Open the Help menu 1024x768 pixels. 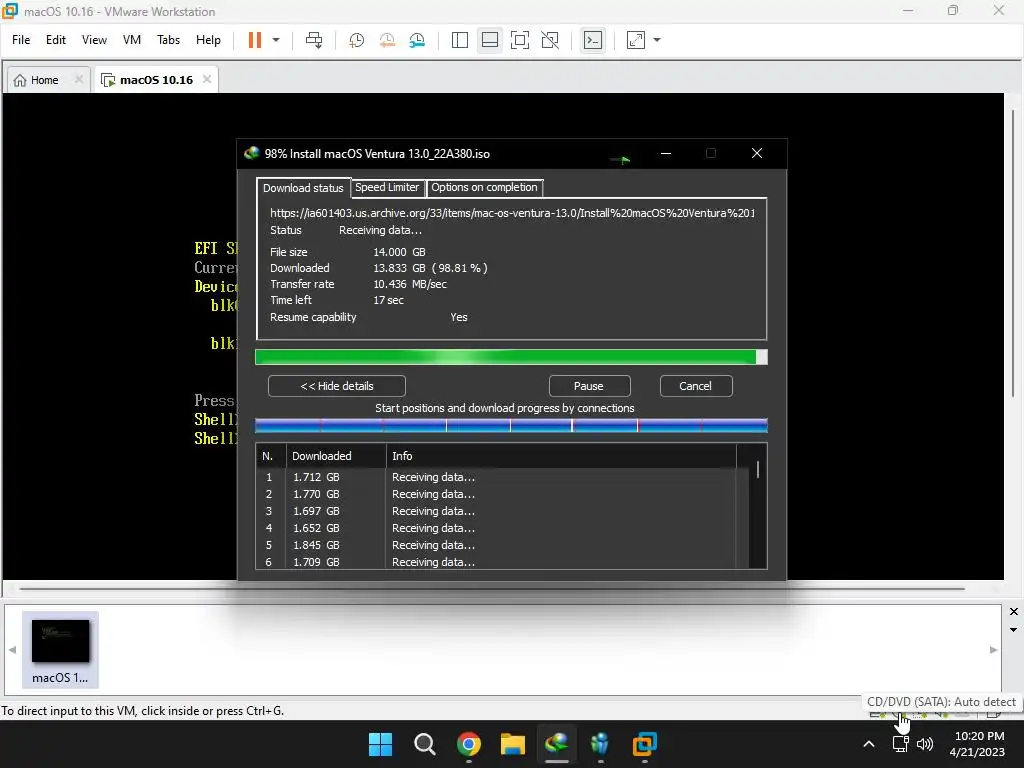tap(208, 40)
